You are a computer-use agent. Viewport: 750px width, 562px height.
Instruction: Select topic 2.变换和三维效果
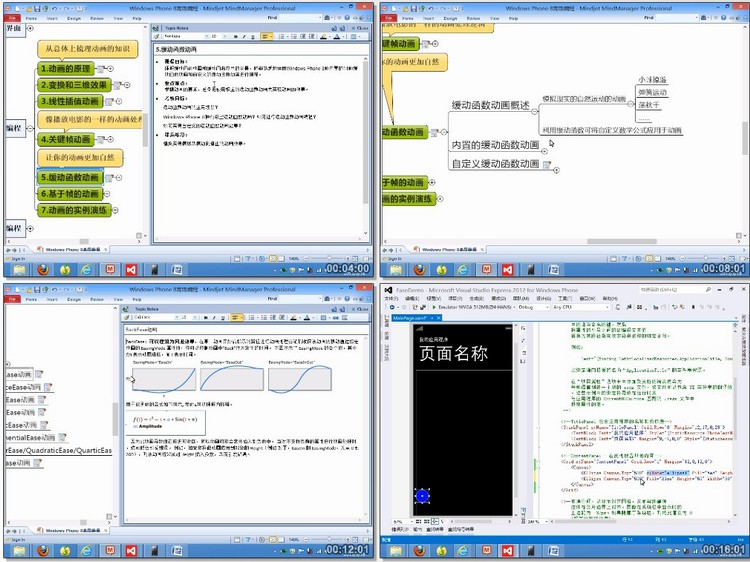[x=74, y=85]
